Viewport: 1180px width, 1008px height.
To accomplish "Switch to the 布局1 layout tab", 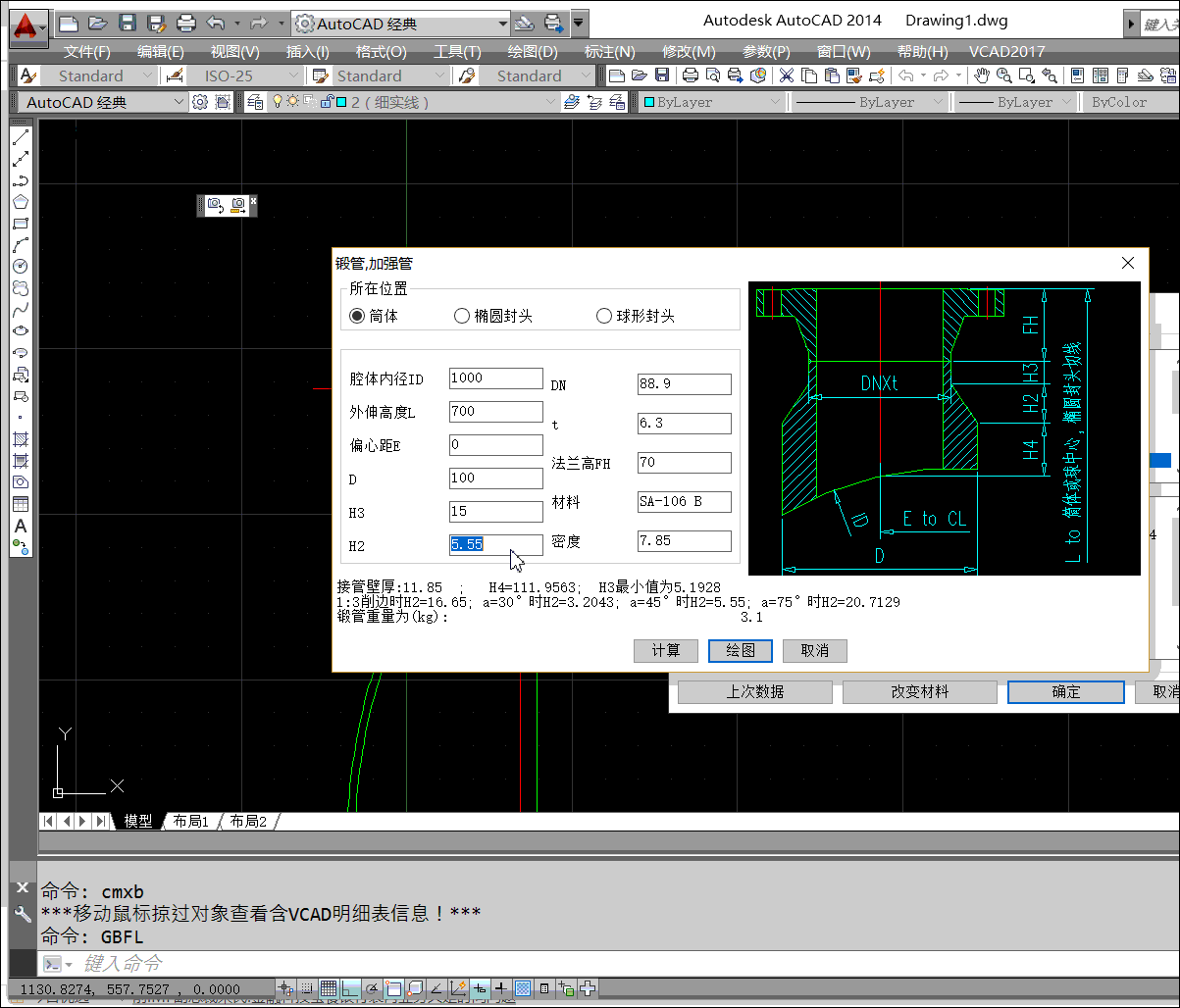I will tap(191, 821).
